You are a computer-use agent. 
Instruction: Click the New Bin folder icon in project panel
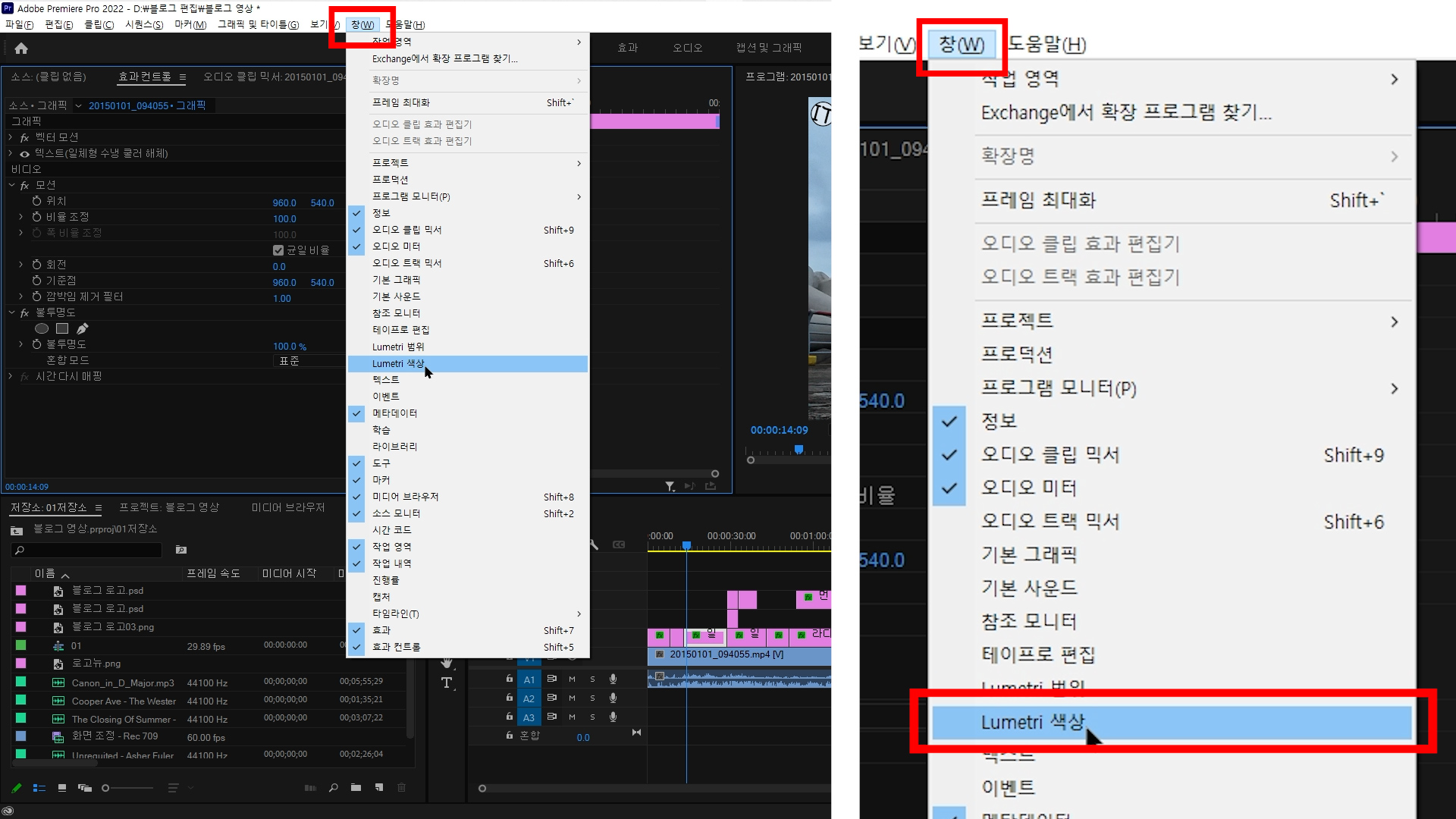pos(356,788)
